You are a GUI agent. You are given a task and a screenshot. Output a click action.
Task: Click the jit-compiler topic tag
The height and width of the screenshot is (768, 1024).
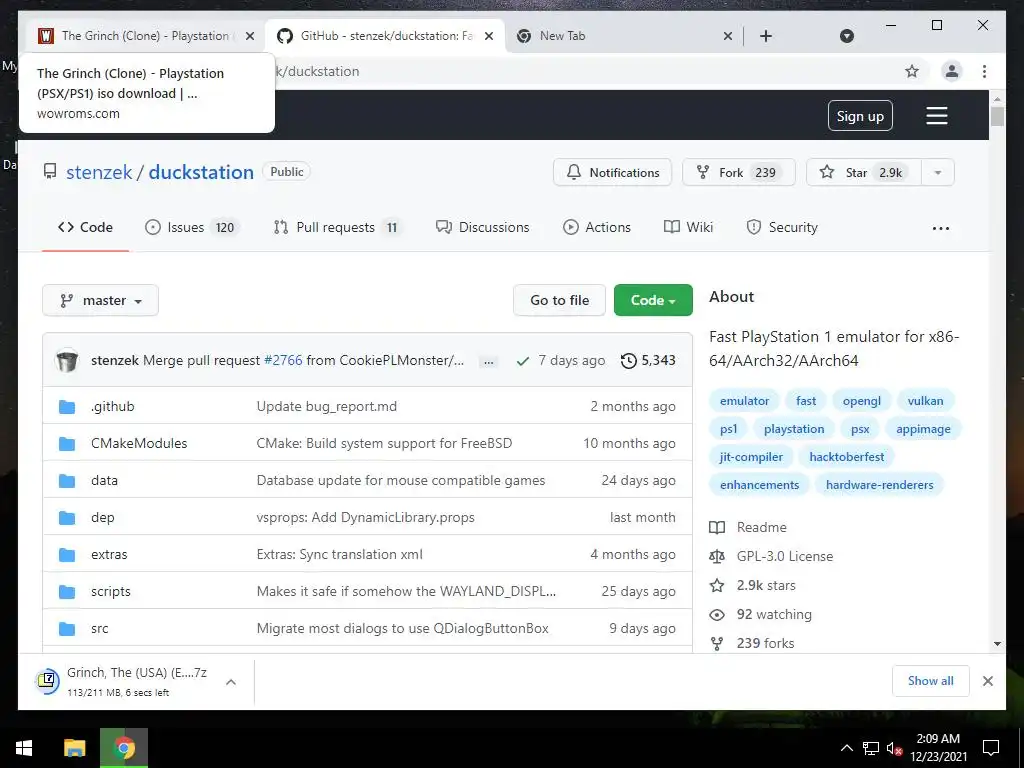[751, 457]
